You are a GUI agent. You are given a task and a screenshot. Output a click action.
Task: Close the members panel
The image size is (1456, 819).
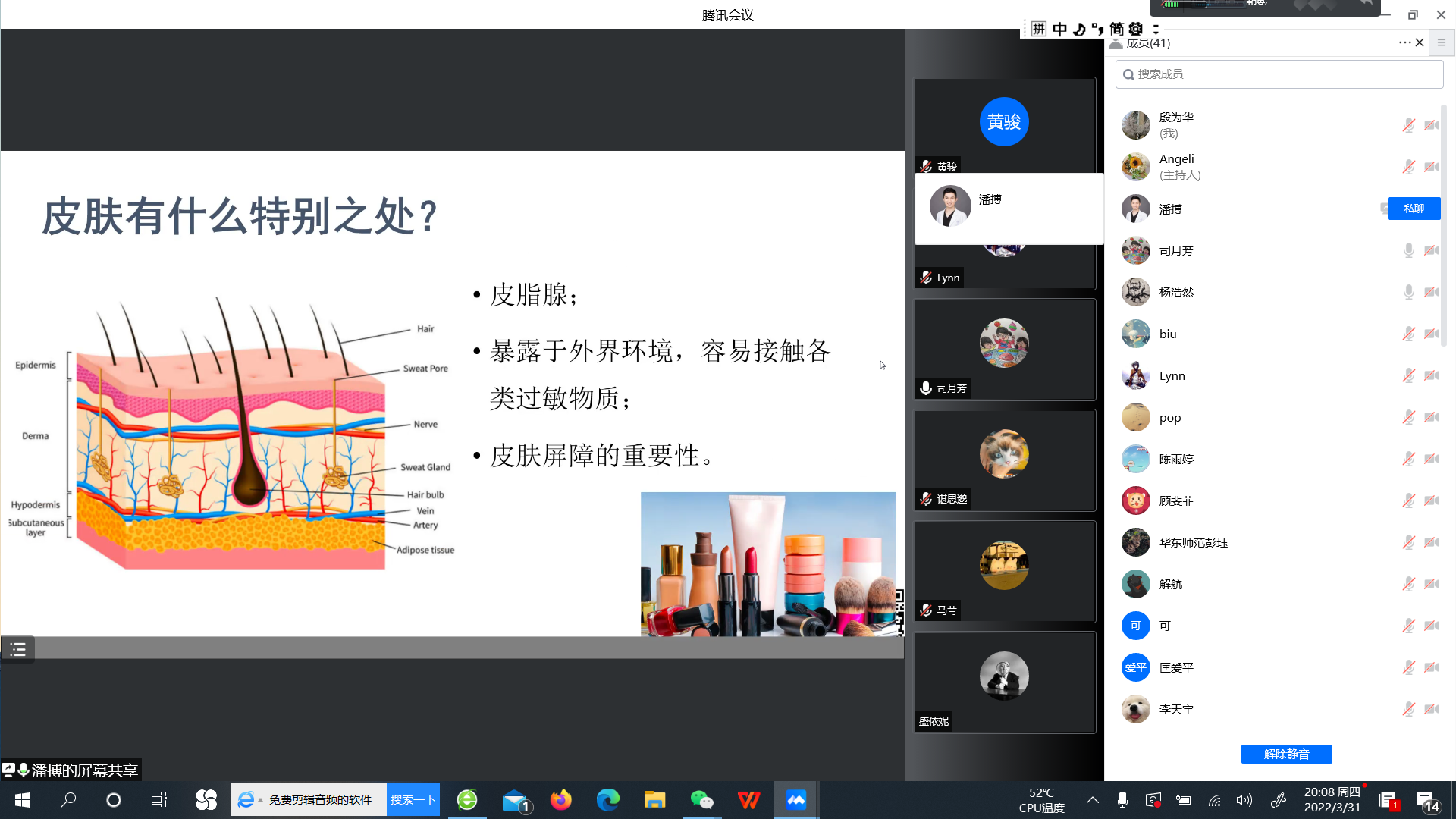point(1420,43)
